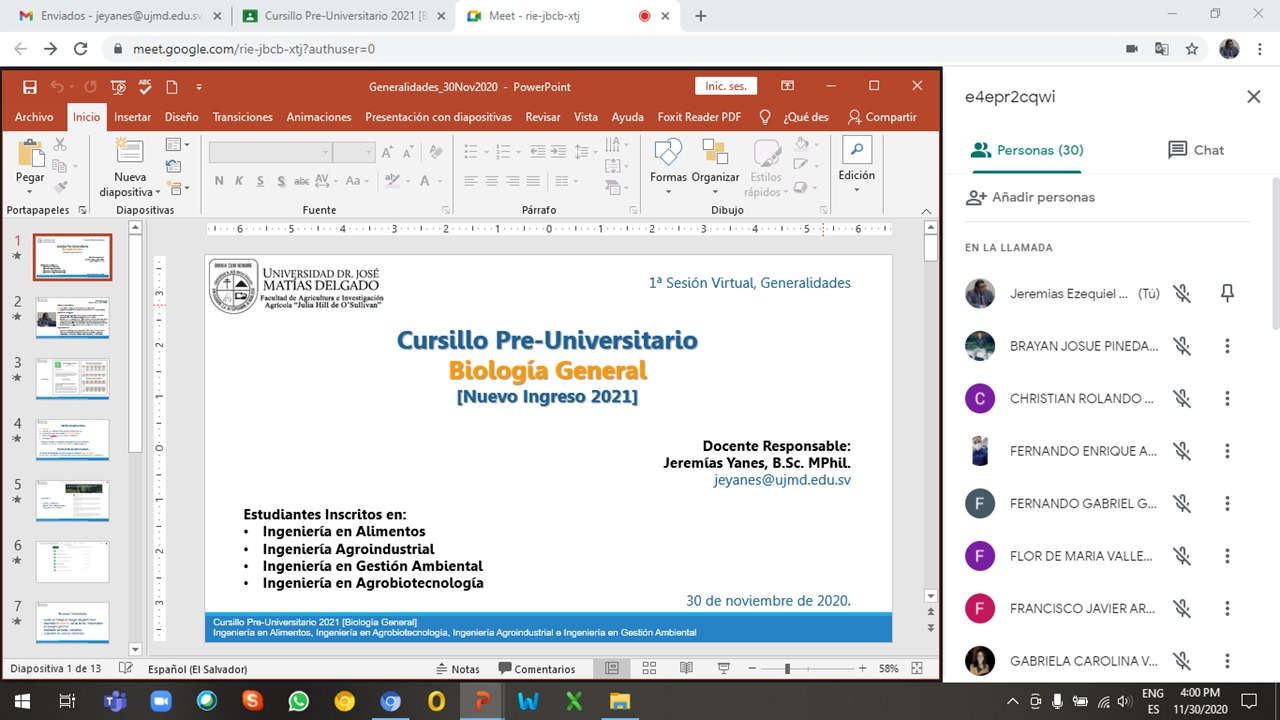Show hidden system tray icons
Screen dimensions: 1280x720
1013,701
